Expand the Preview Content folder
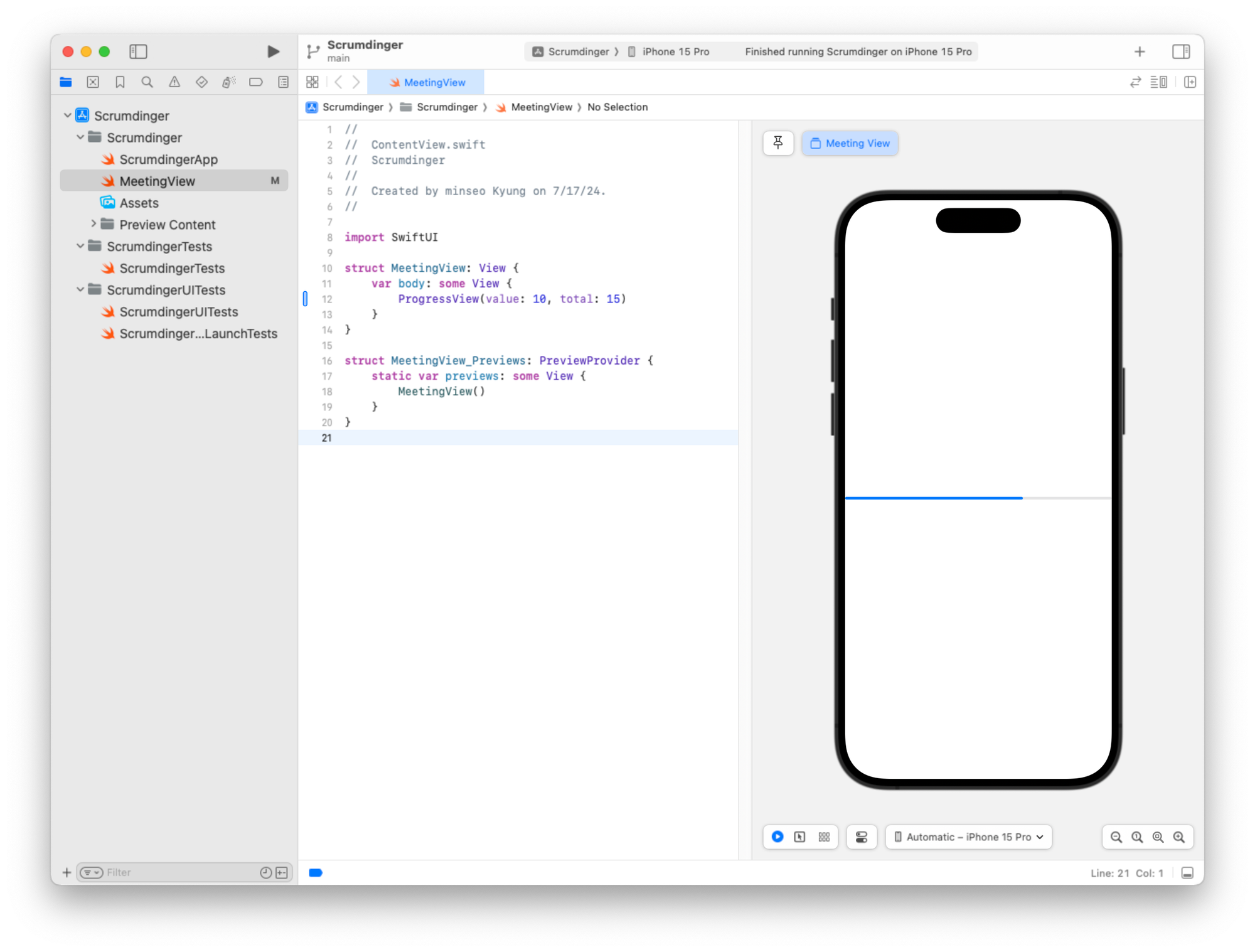 [x=93, y=224]
